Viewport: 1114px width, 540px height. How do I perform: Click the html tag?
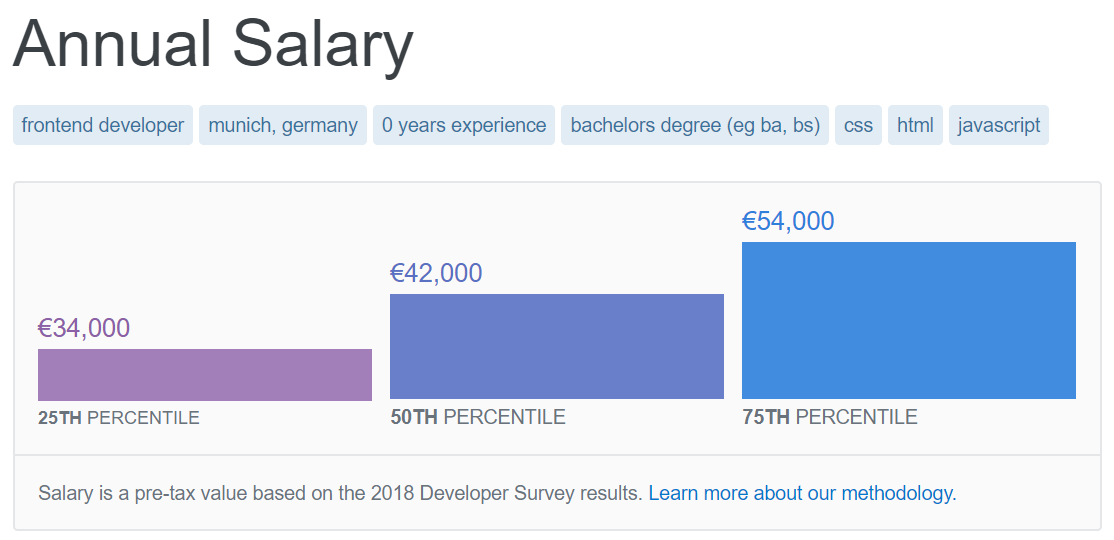915,125
